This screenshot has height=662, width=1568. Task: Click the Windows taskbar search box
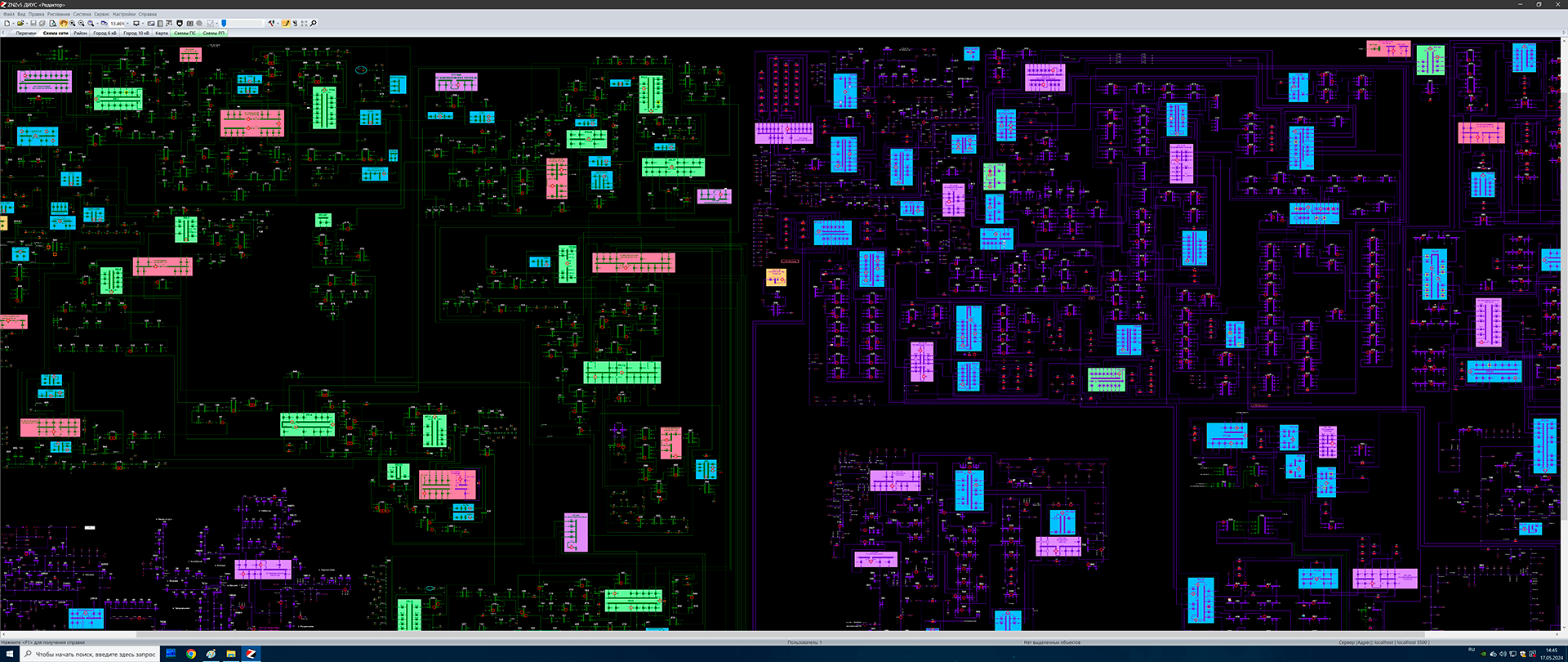pyautogui.click(x=90, y=654)
